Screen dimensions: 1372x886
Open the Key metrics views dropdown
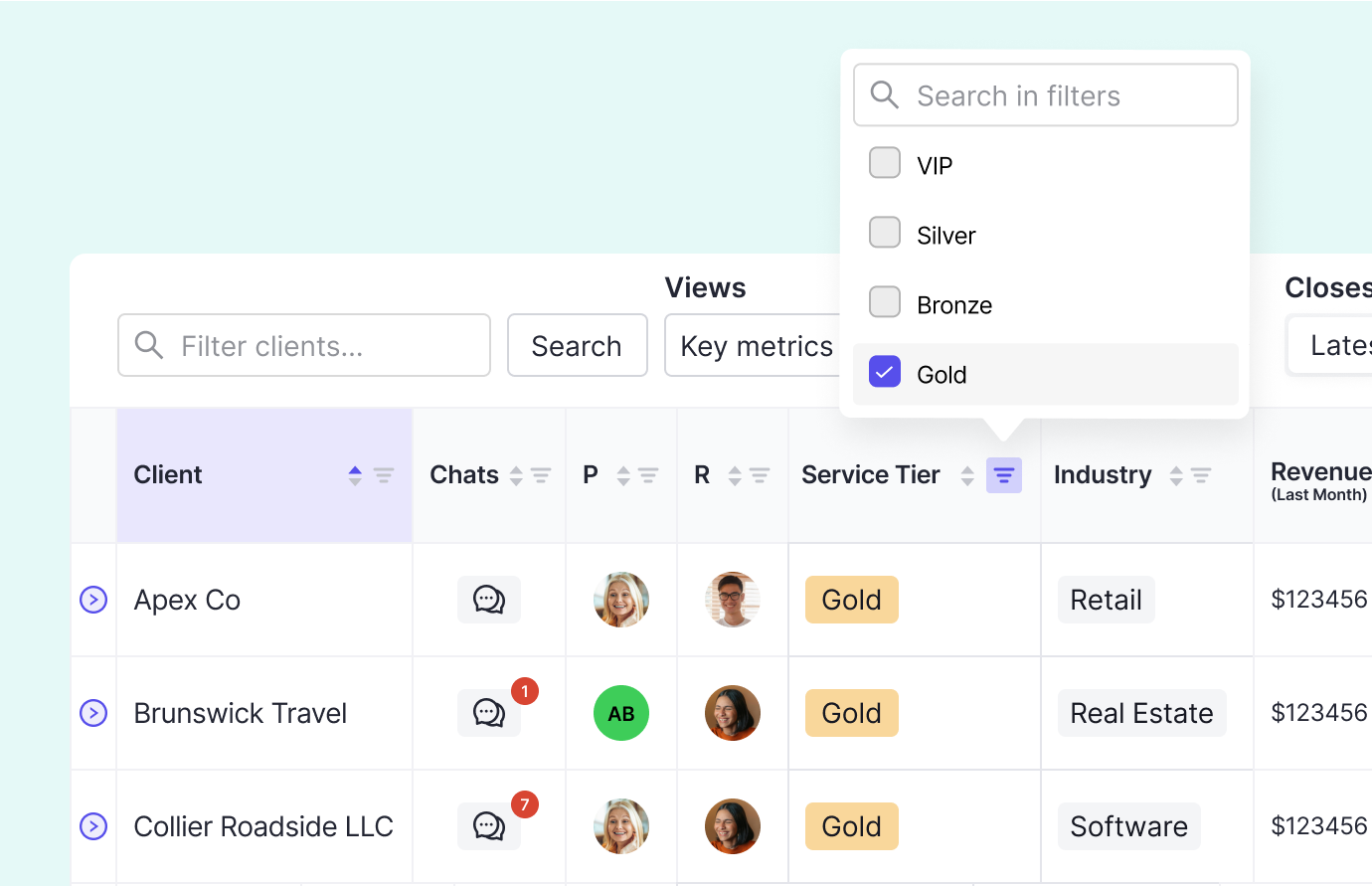(x=758, y=345)
